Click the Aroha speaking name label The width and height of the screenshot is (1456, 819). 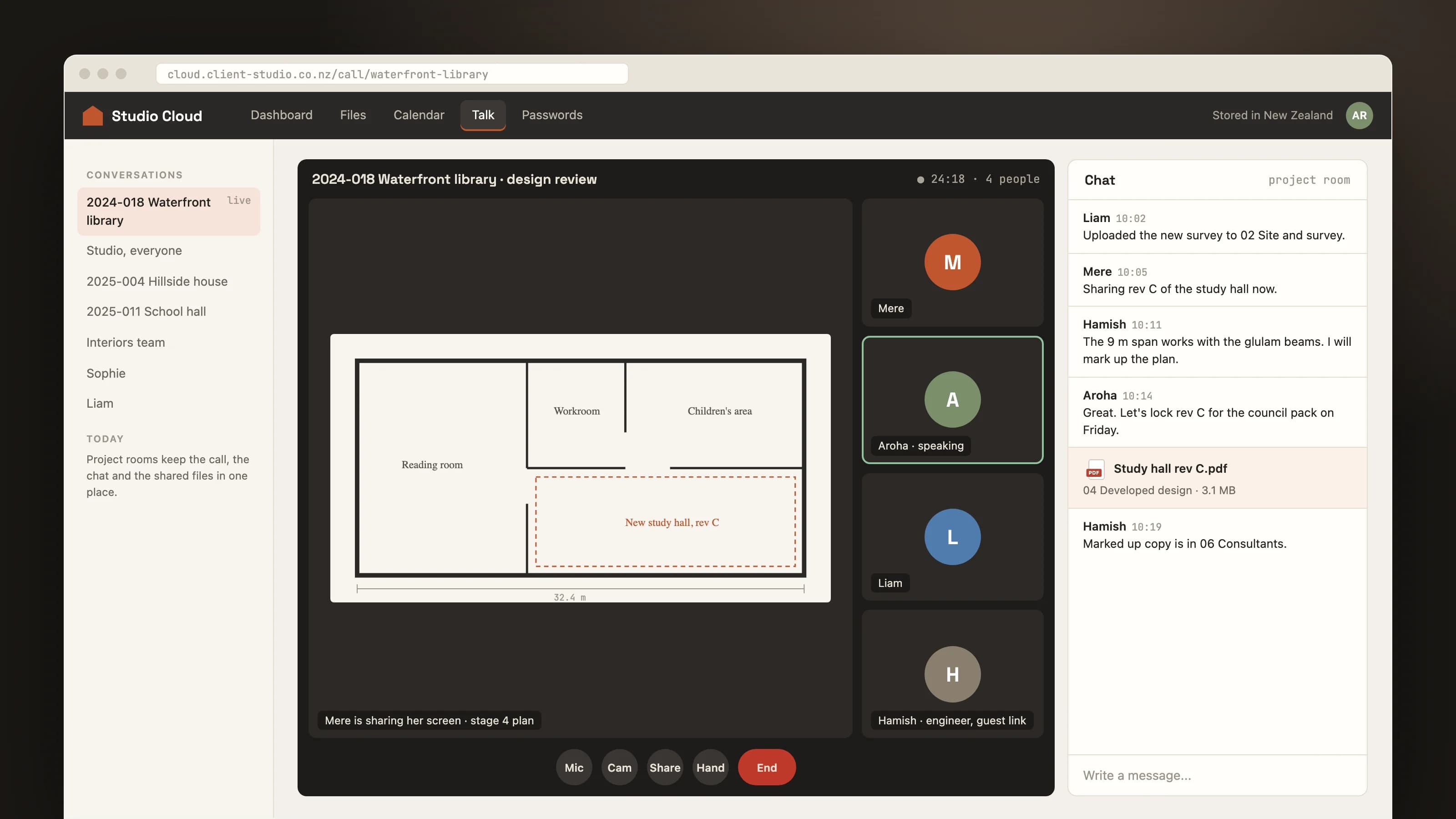click(920, 445)
